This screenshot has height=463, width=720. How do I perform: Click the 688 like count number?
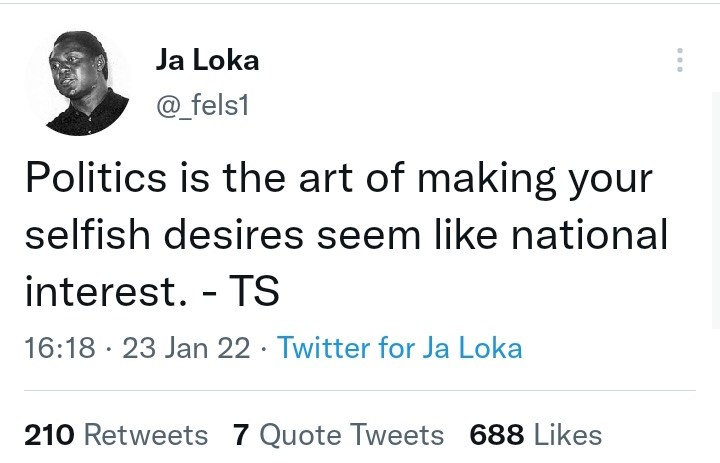(x=497, y=435)
